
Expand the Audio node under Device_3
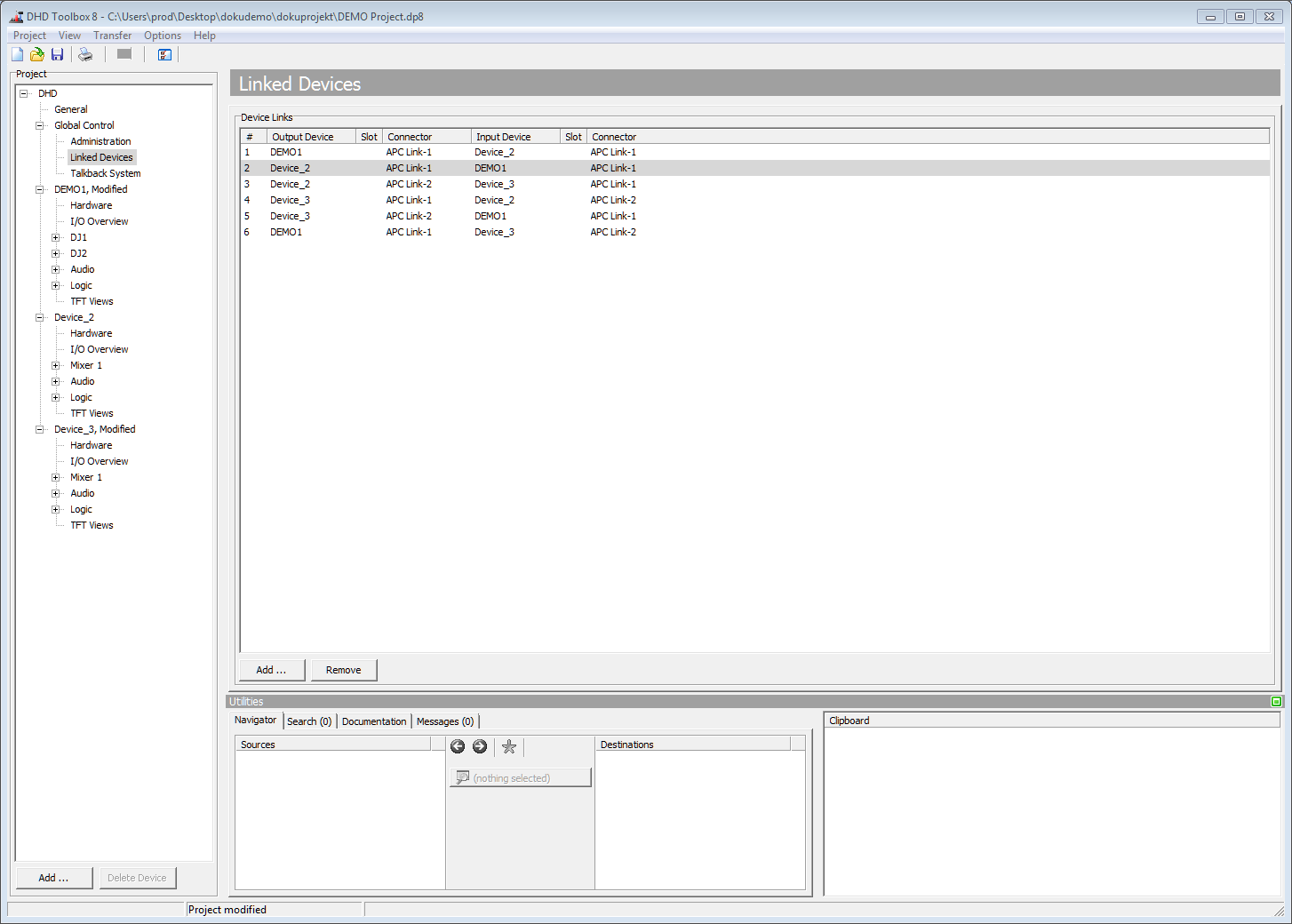point(56,493)
